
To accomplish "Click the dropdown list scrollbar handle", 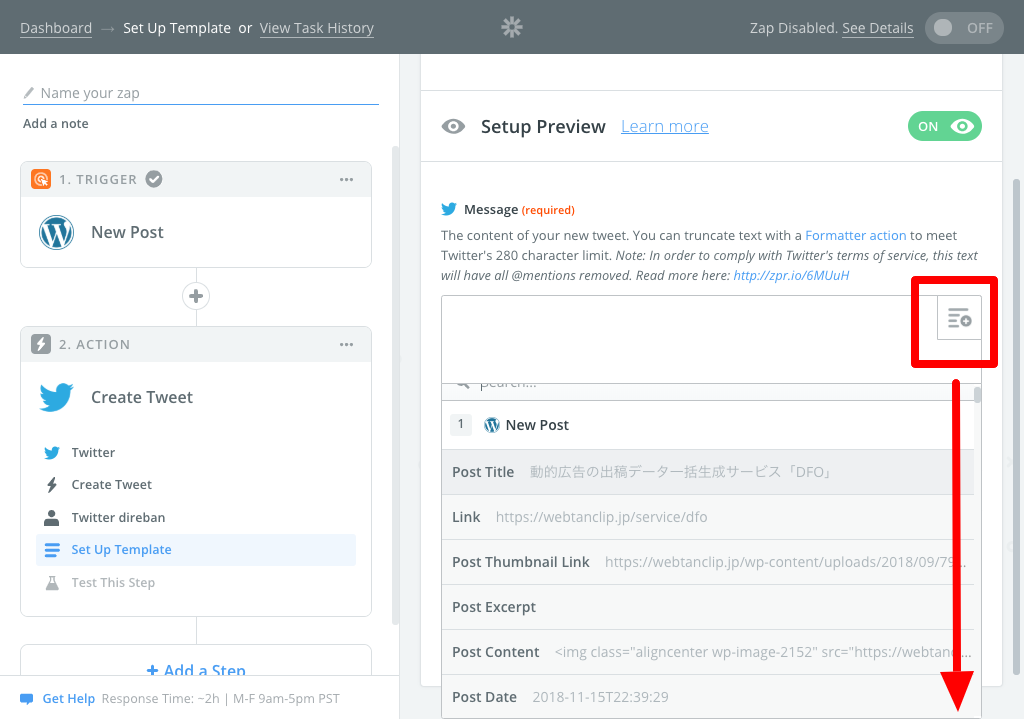I will coord(977,395).
